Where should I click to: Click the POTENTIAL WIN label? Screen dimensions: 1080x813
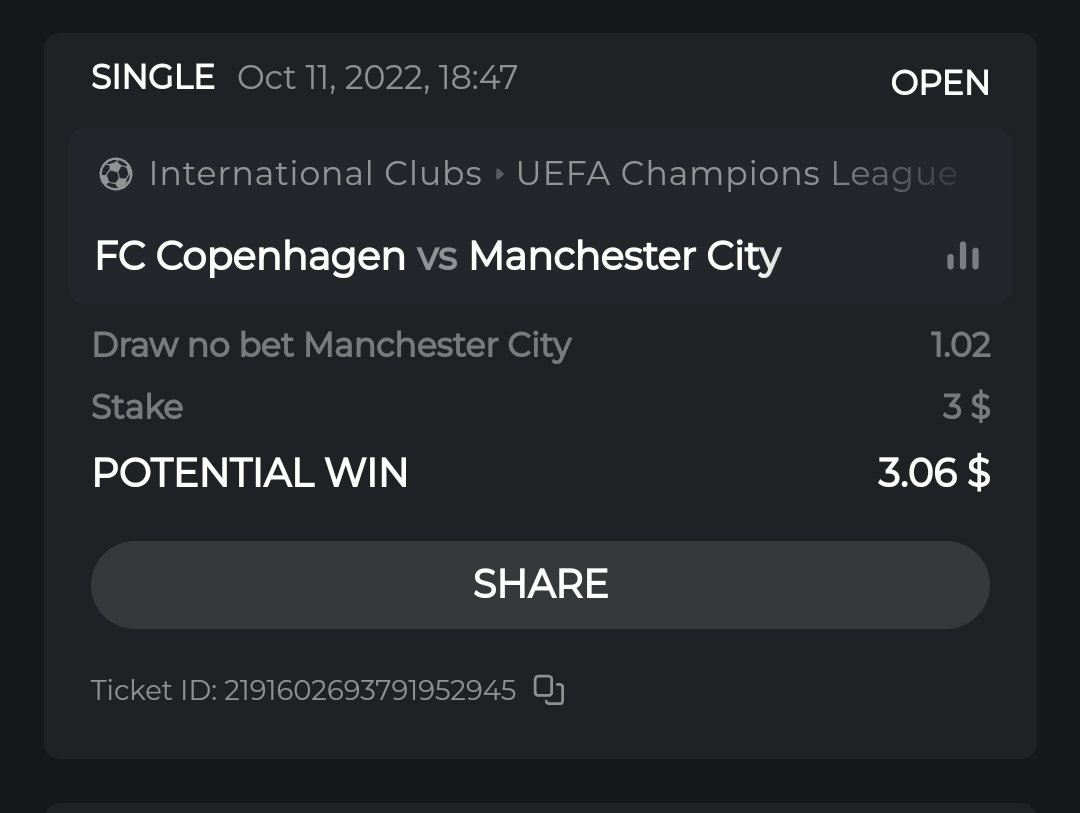[250, 473]
